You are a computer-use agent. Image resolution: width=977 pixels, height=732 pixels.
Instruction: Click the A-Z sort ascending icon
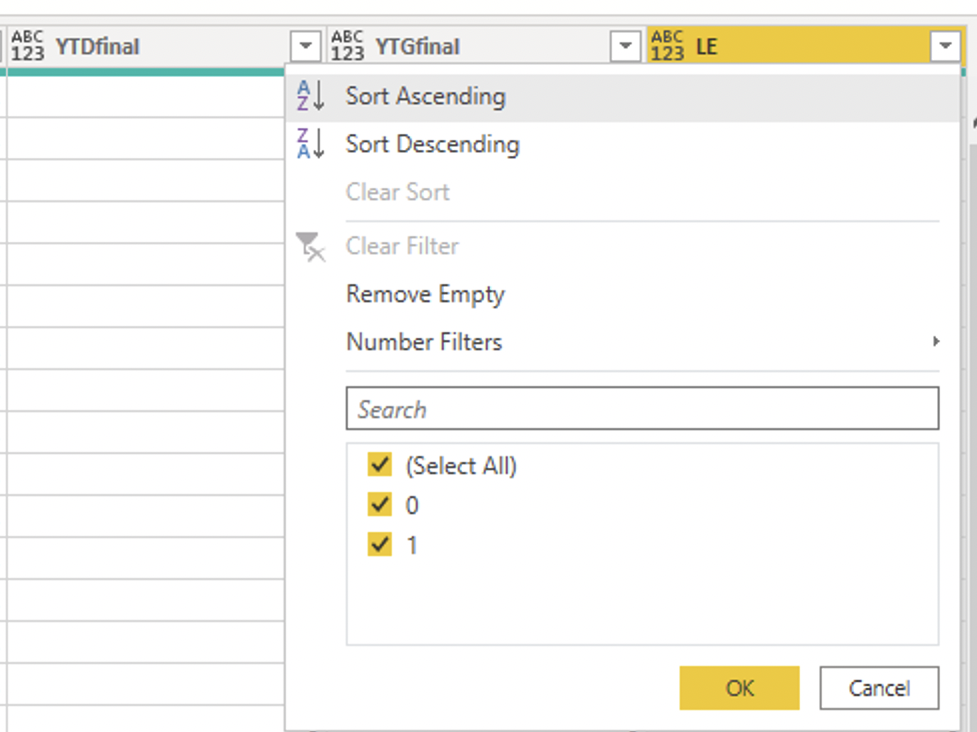click(310, 95)
